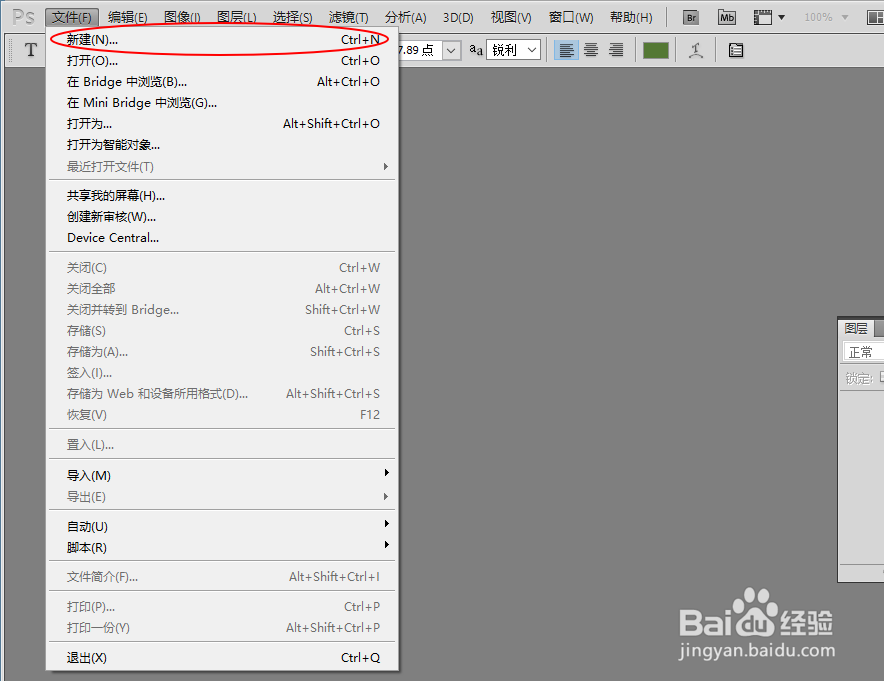Open the anti-aliasing 锐利 dropdown
884x681 pixels.
coord(514,51)
